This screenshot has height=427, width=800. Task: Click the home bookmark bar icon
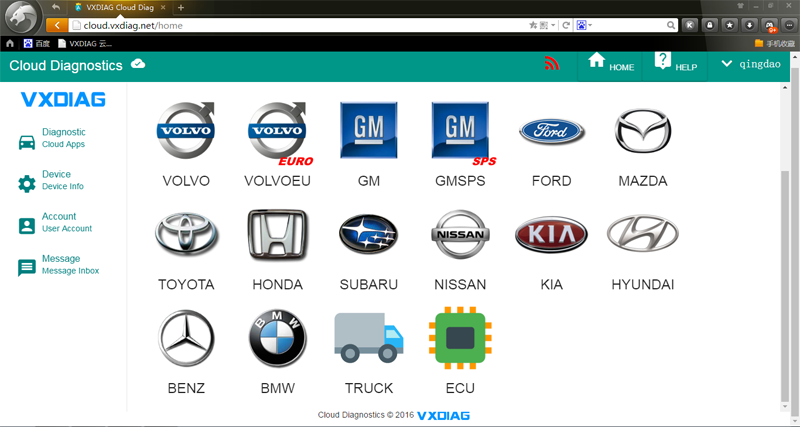pyautogui.click(x=10, y=43)
